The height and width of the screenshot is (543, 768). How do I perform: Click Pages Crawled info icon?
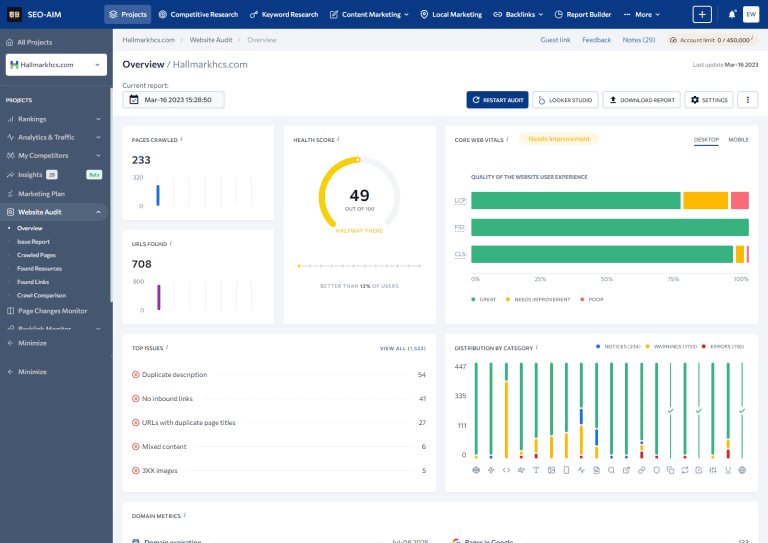[x=182, y=139]
